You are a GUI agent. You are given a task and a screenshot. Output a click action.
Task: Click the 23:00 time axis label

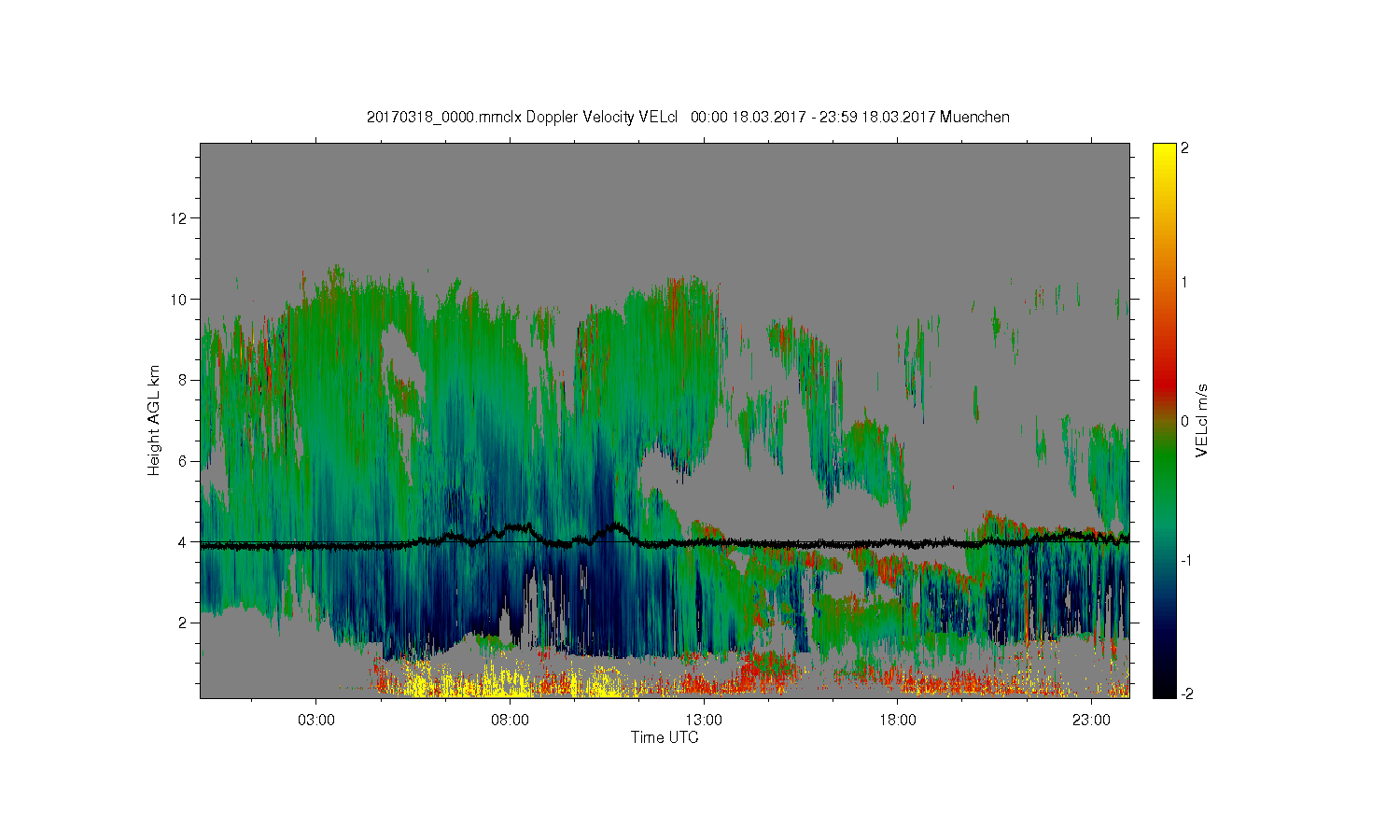[x=1091, y=721]
